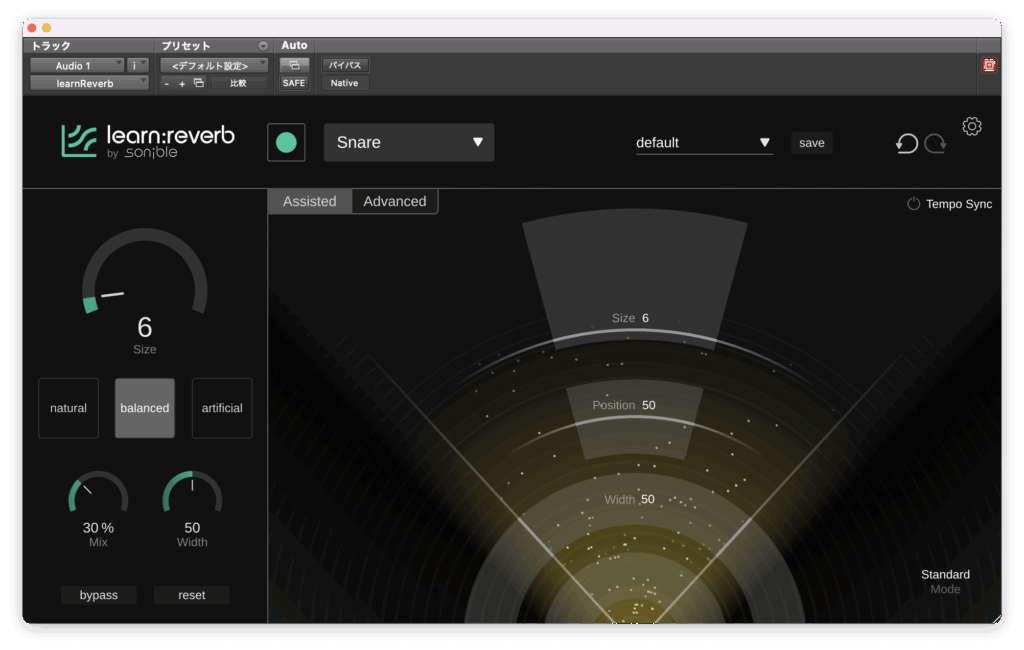The height and width of the screenshot is (650, 1024).
Task: Open the Snare instrument profile dropdown
Action: pyautogui.click(x=409, y=142)
